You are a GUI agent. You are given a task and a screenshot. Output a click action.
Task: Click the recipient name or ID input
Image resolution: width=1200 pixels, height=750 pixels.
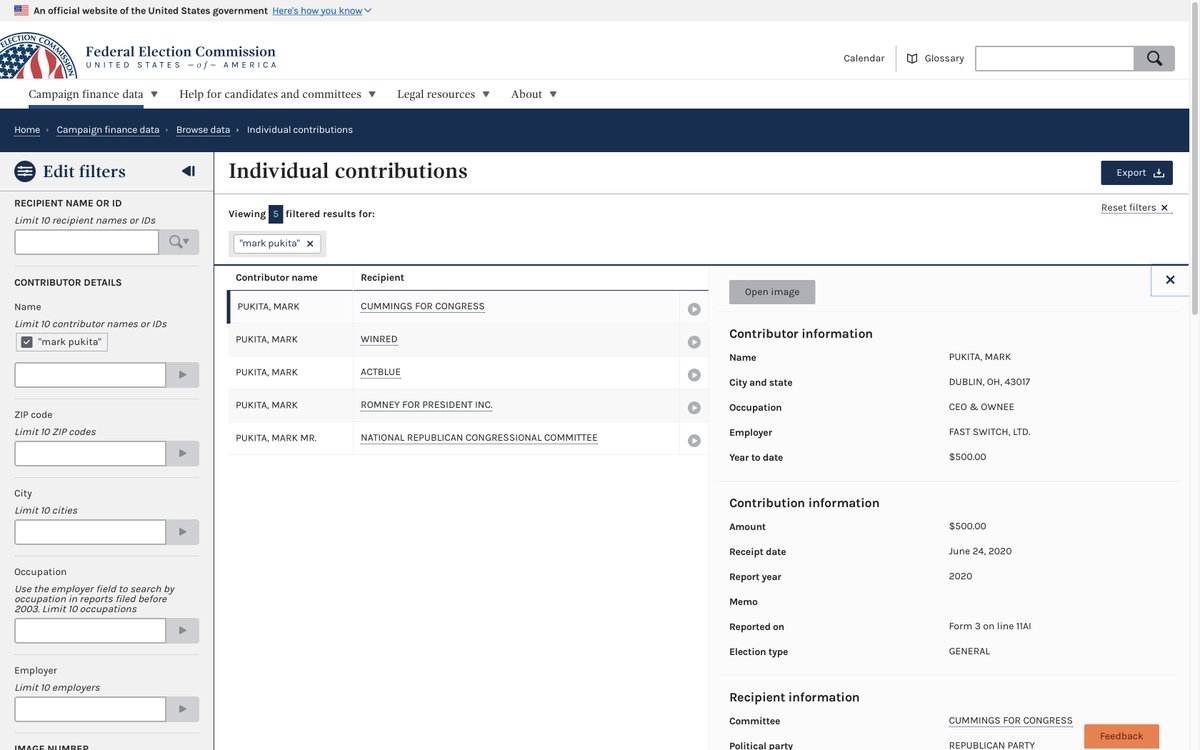[x=86, y=242]
